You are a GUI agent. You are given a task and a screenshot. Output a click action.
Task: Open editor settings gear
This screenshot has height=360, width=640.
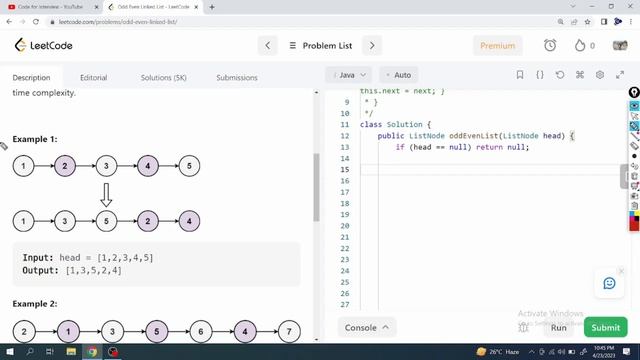coord(600,75)
